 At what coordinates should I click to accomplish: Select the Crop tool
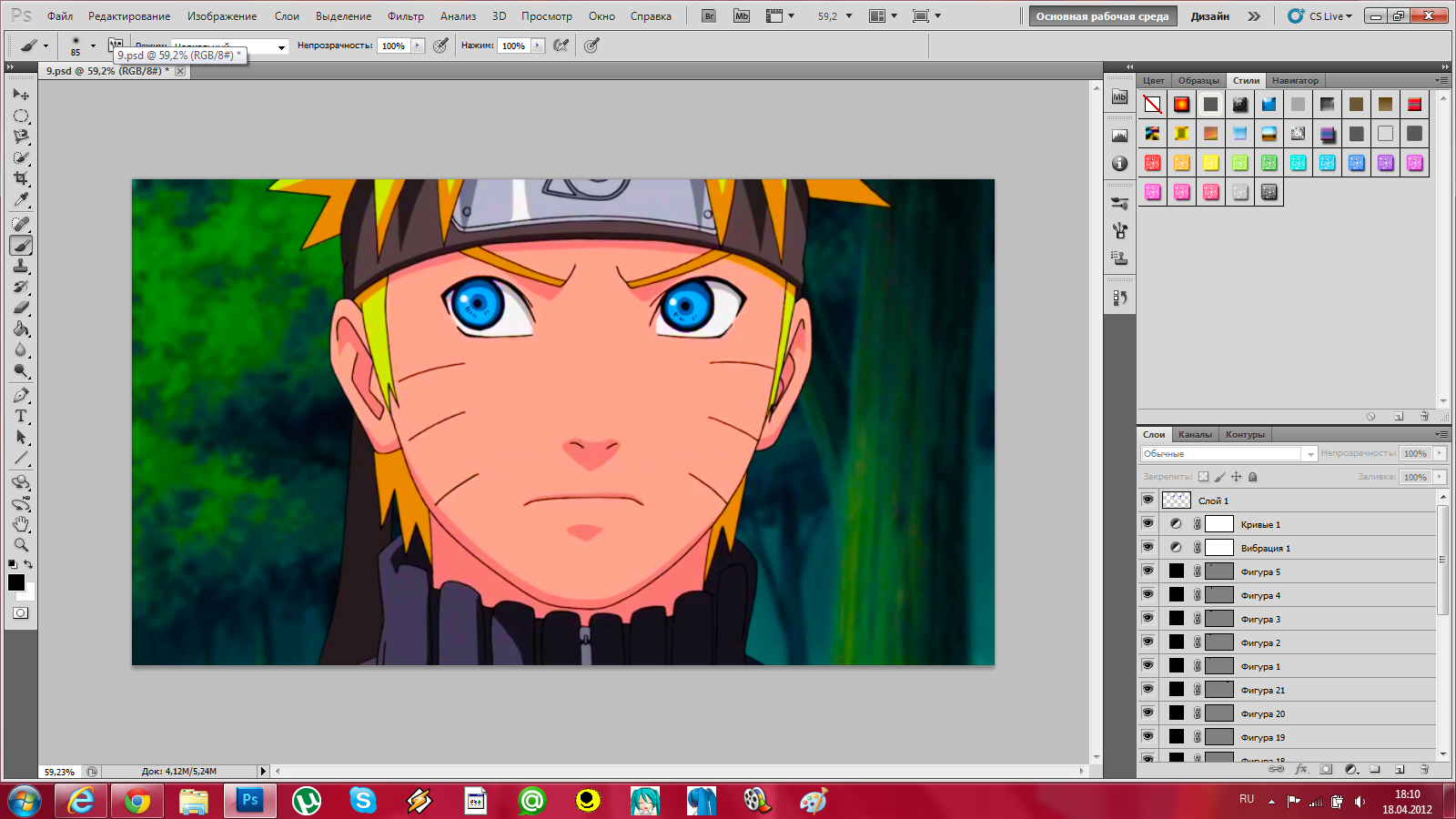[21, 178]
